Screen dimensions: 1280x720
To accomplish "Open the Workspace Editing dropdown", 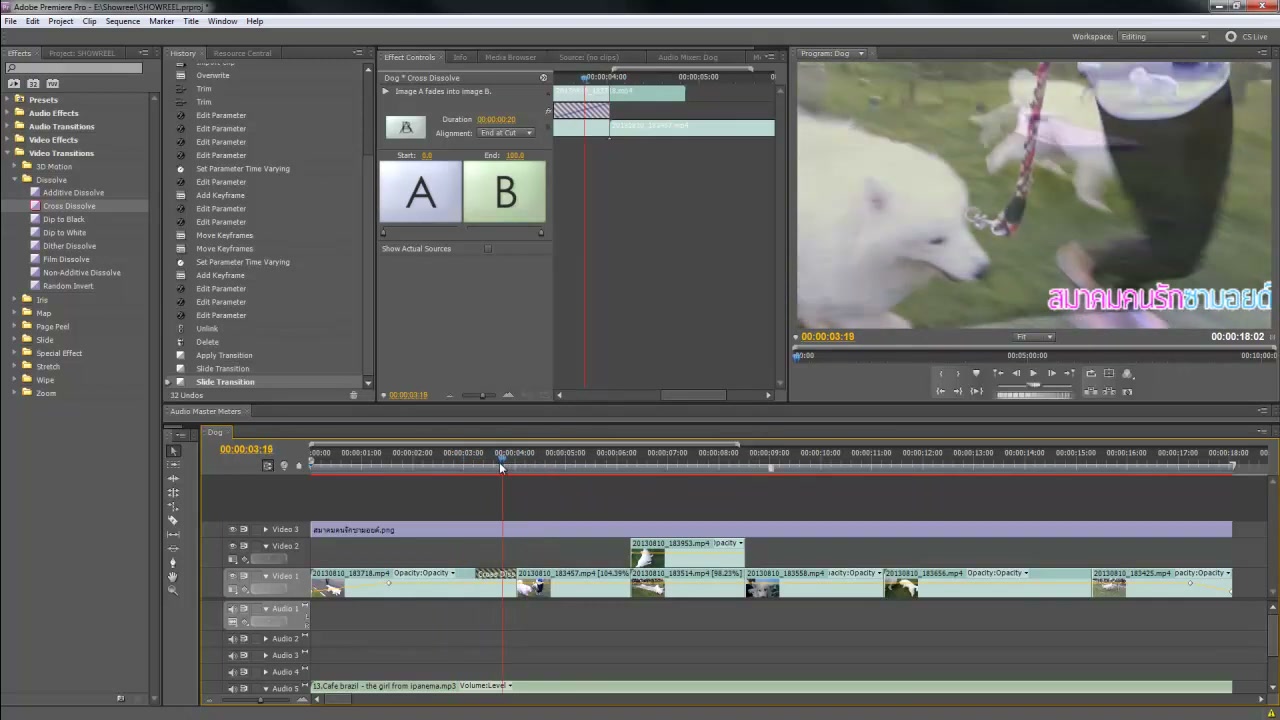I will point(1163,37).
